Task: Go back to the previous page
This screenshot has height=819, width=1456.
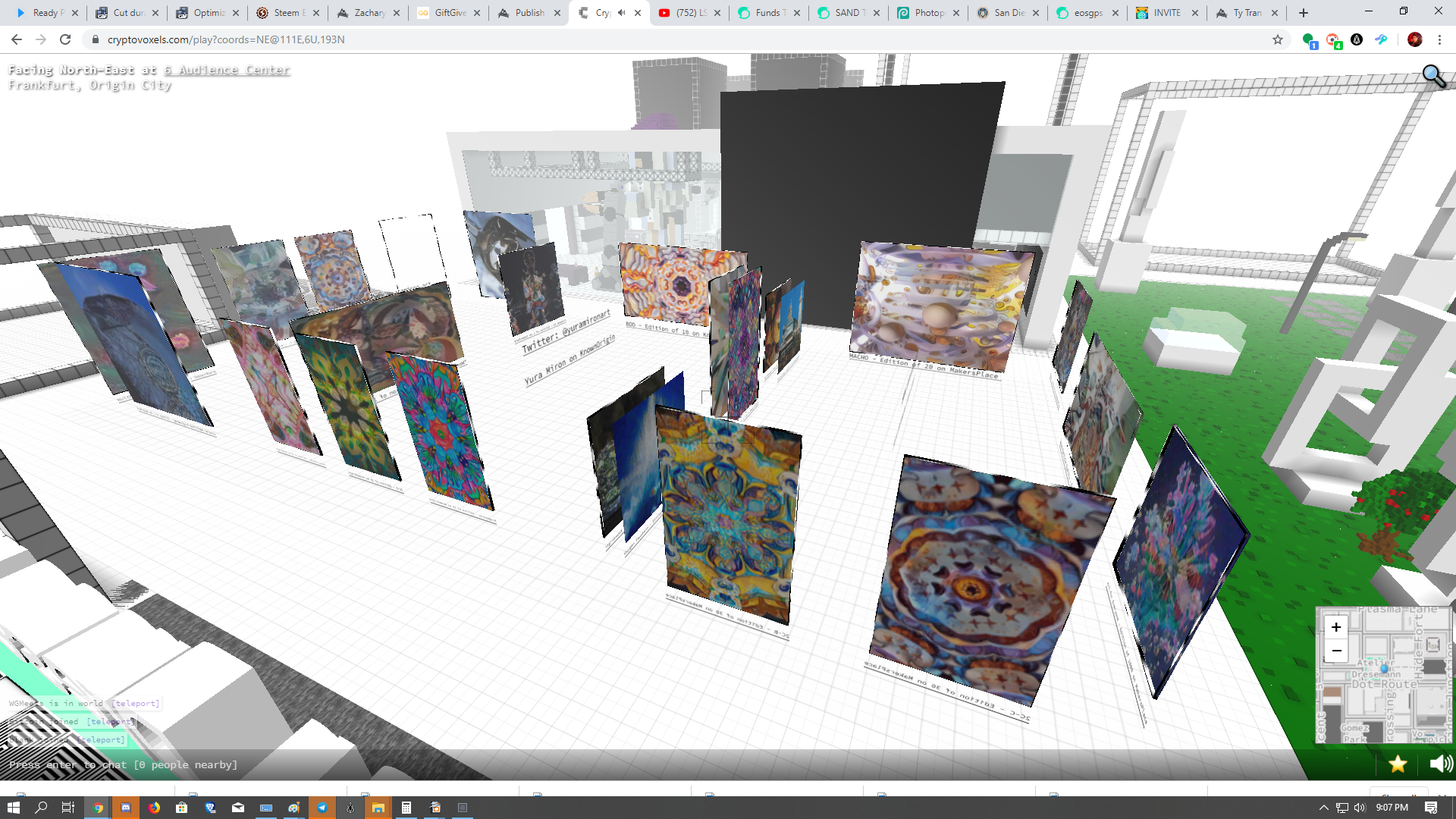Action: 17,39
